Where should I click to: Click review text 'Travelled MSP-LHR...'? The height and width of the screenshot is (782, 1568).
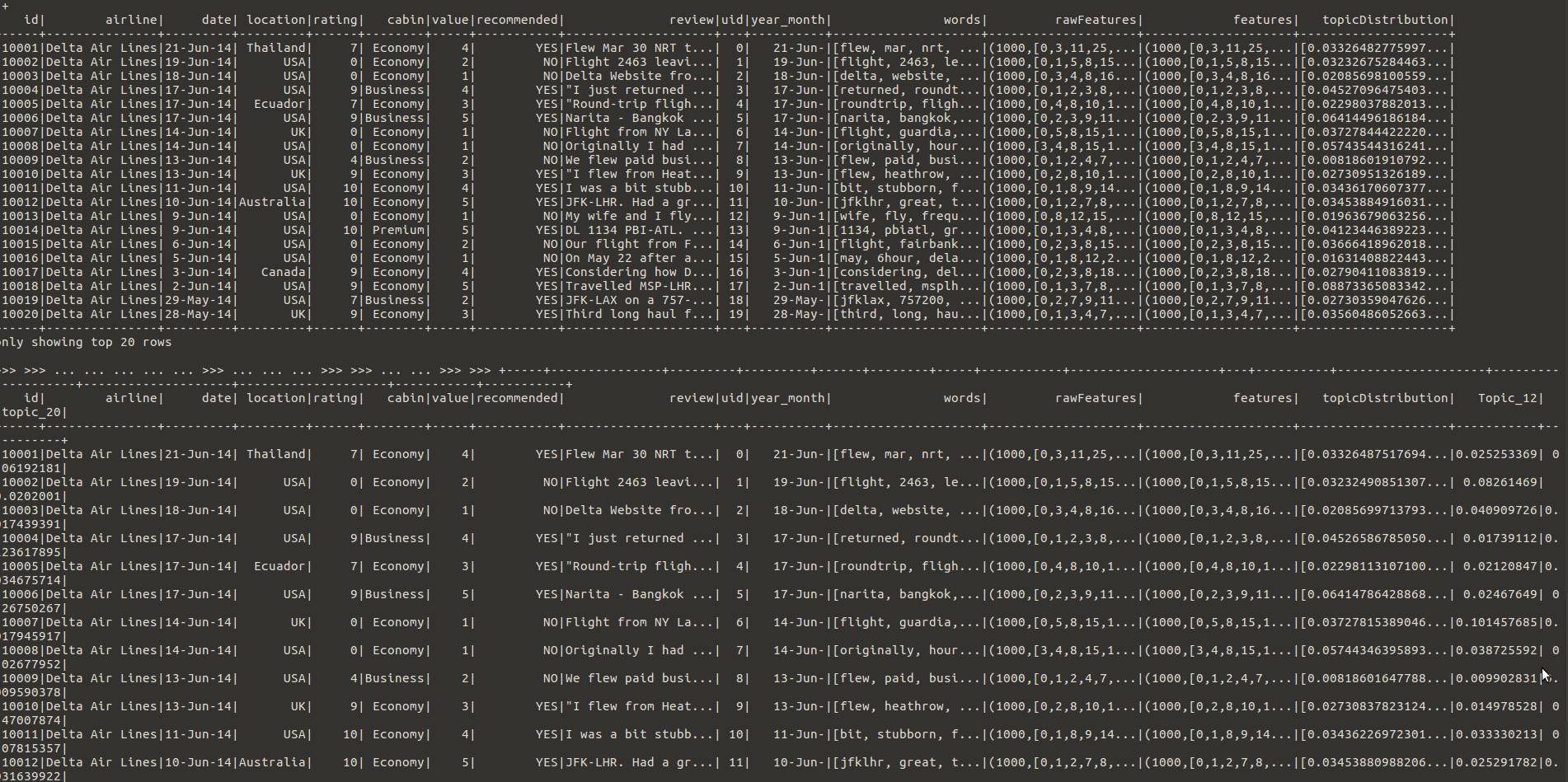point(639,286)
